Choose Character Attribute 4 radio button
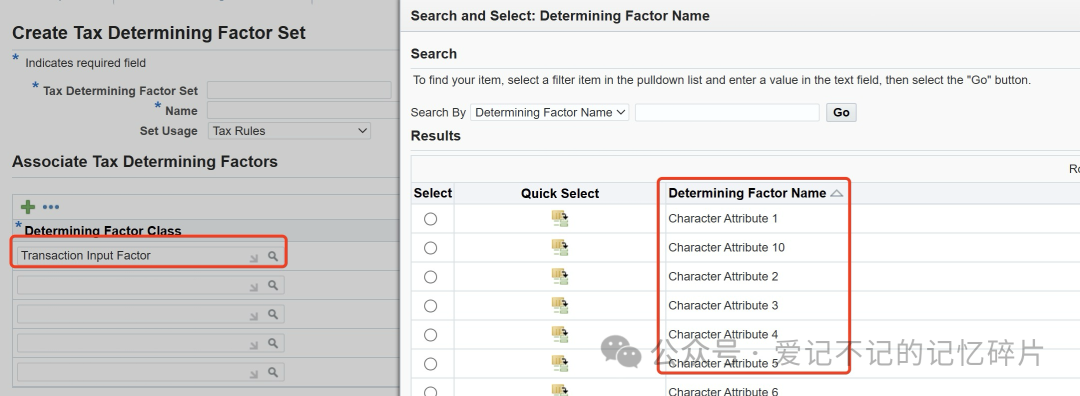Image resolution: width=1080 pixels, height=396 pixels. [430, 335]
